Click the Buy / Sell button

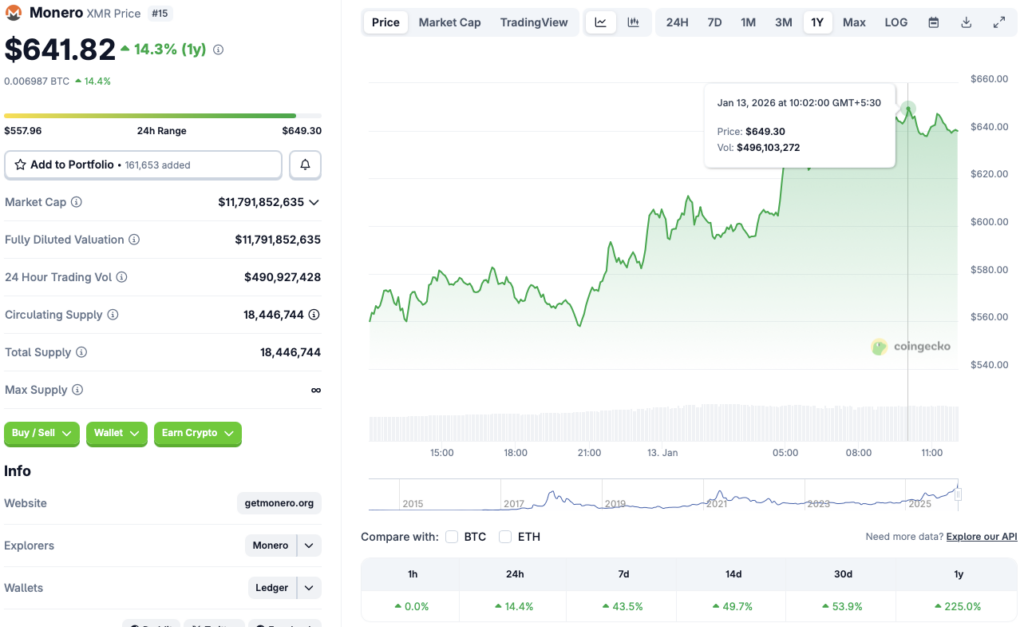pyautogui.click(x=41, y=433)
